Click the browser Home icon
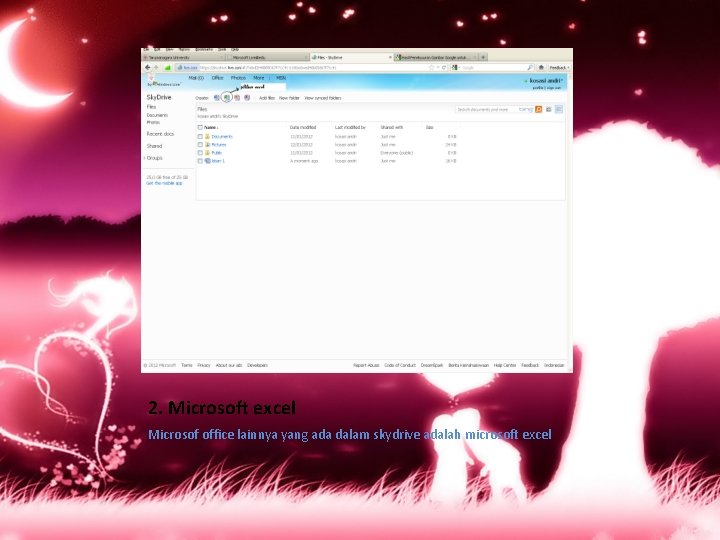 coord(541,68)
